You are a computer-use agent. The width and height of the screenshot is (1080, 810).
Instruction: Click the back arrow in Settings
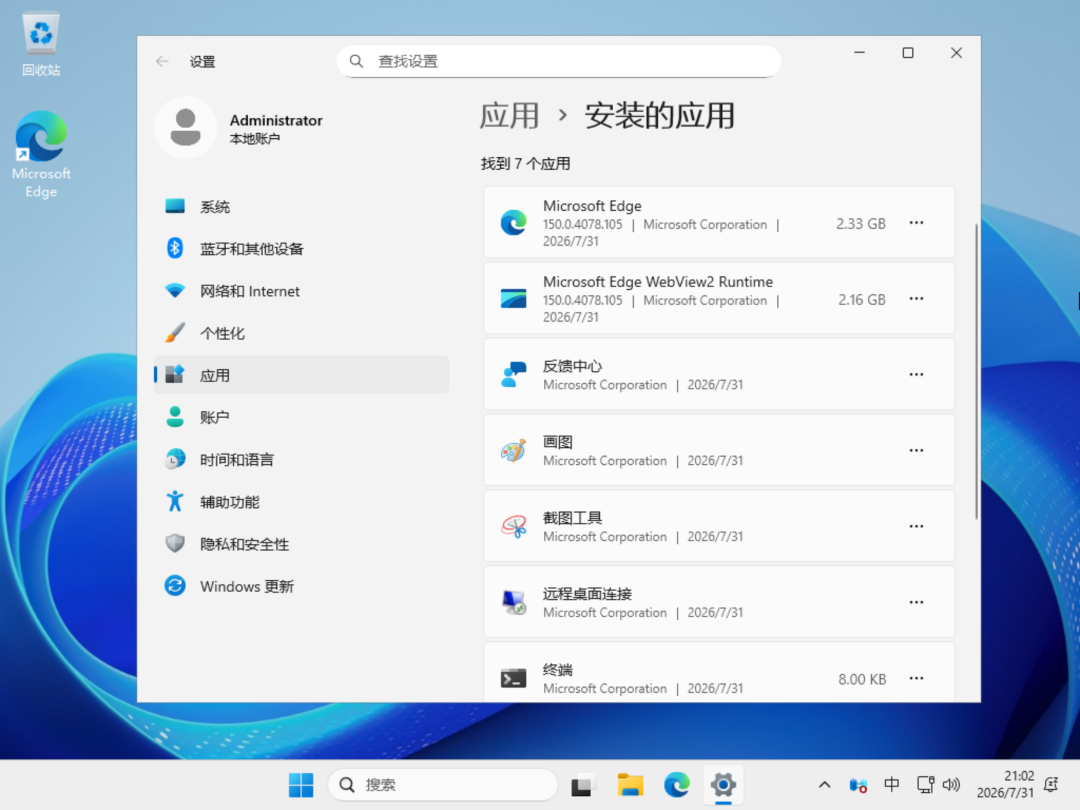[x=163, y=61]
